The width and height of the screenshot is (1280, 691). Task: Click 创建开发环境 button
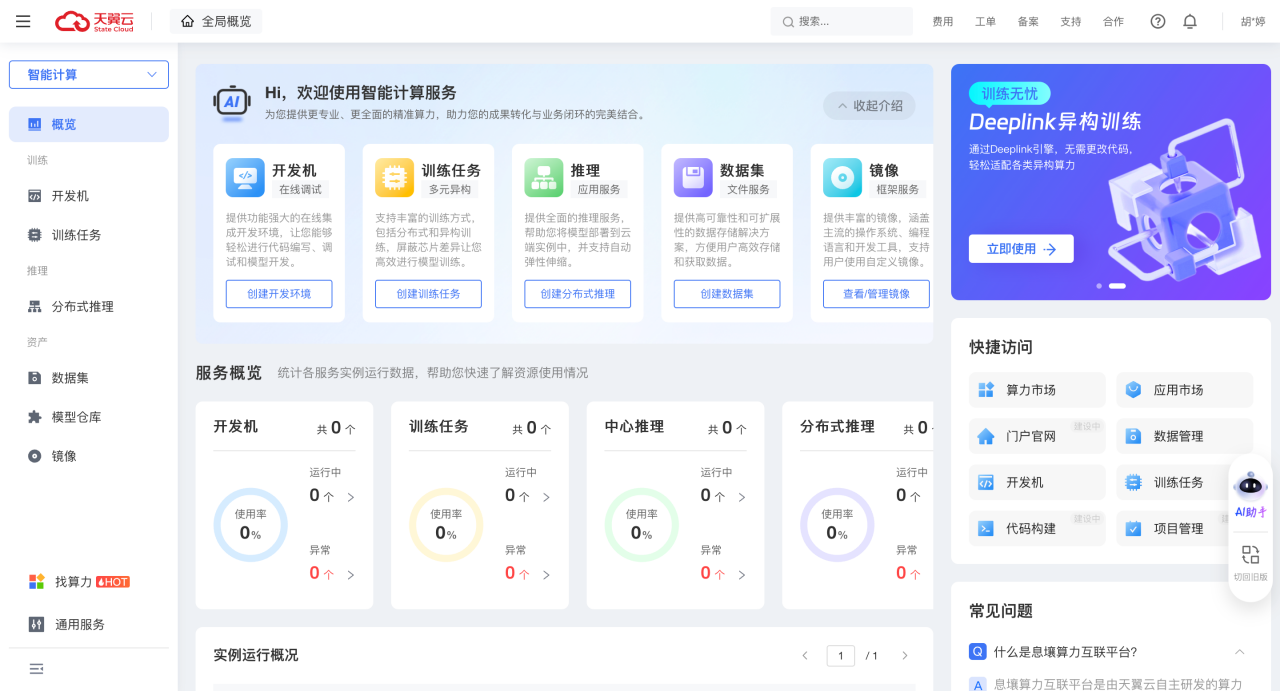279,294
